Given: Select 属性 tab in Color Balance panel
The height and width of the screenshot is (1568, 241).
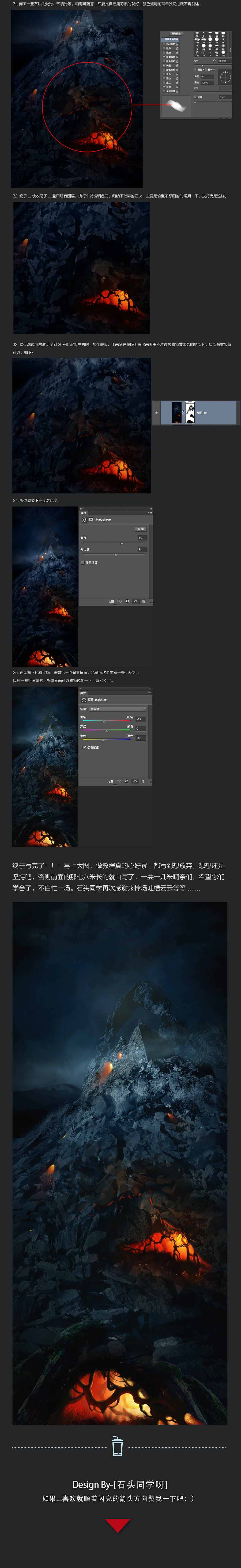Looking at the screenshot, I should pos(83,693).
